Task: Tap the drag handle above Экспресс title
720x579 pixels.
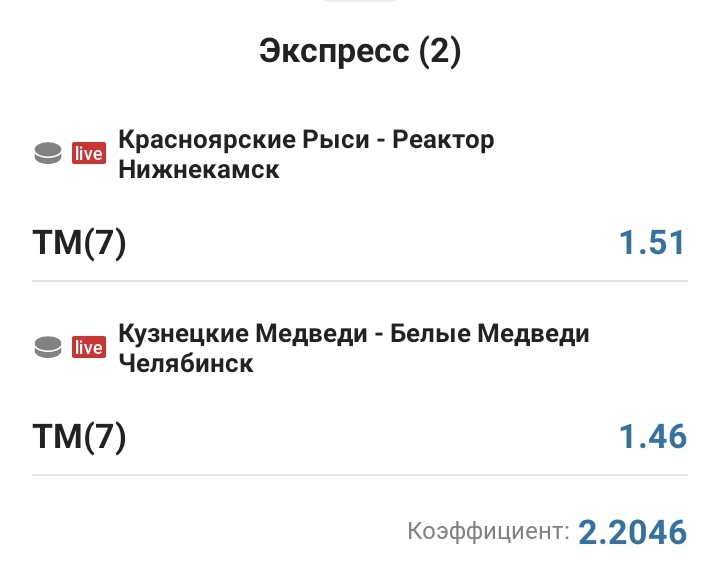Action: pyautogui.click(x=360, y=3)
